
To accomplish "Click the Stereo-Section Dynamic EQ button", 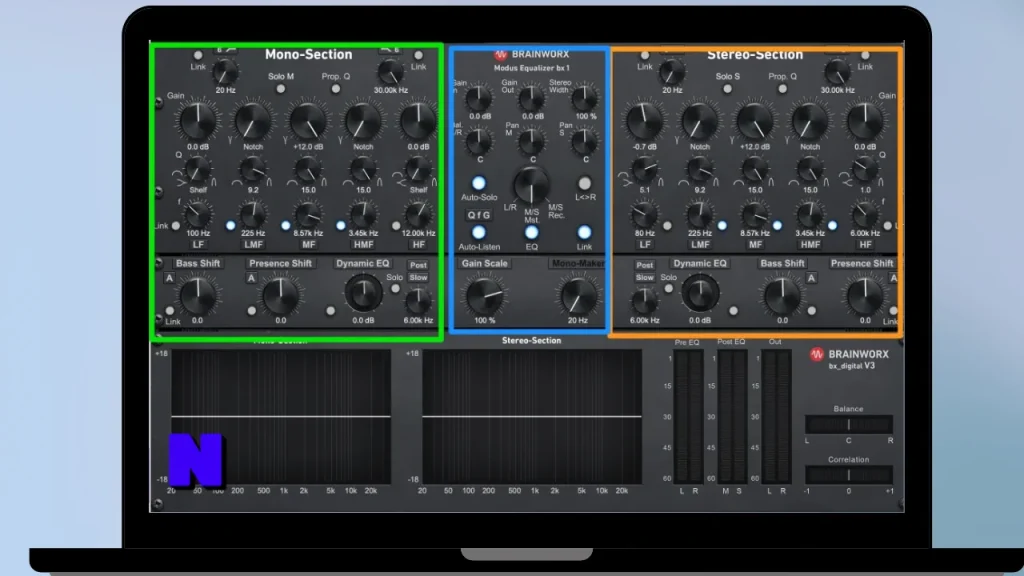I will 700,263.
